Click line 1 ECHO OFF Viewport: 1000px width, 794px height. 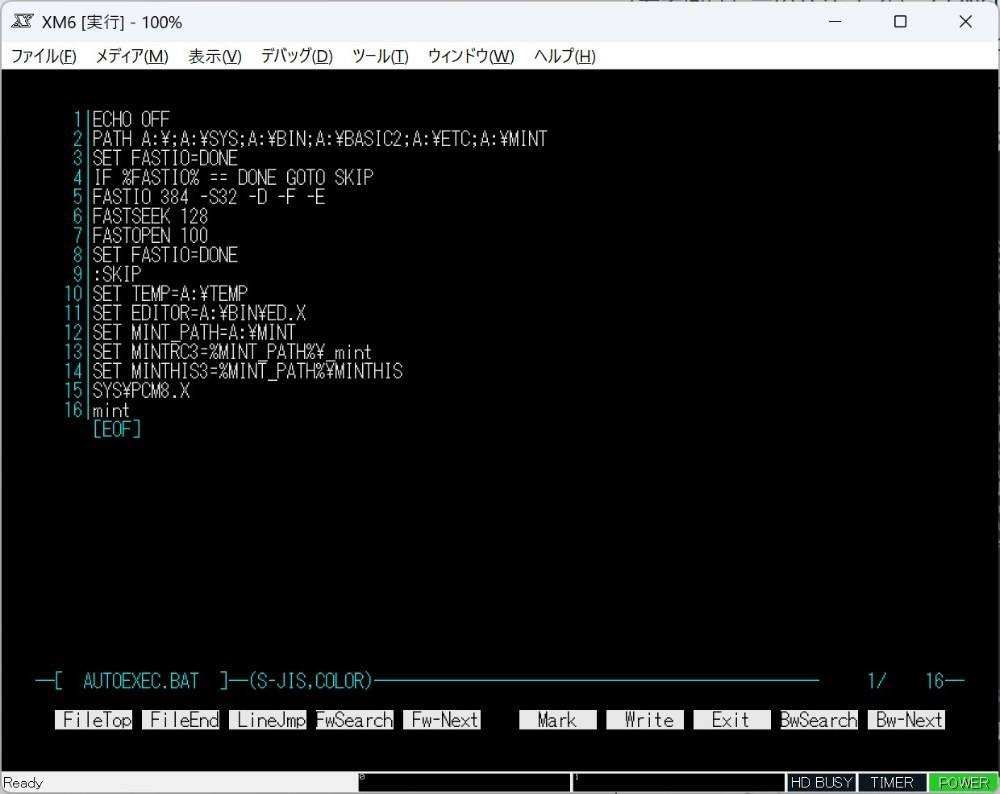131,119
